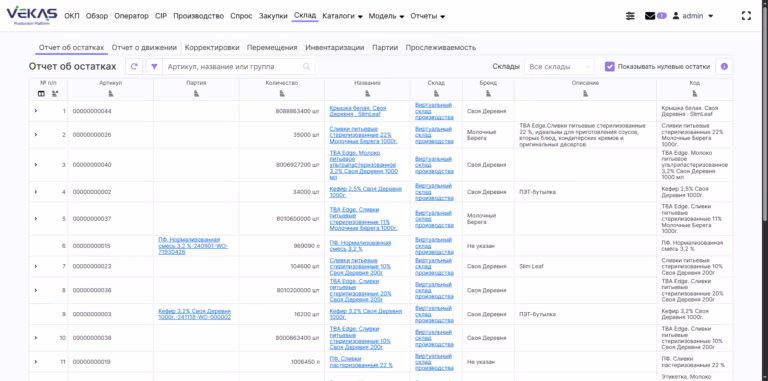Go to the ОКП menu item
768x381 pixels.
(x=72, y=16)
